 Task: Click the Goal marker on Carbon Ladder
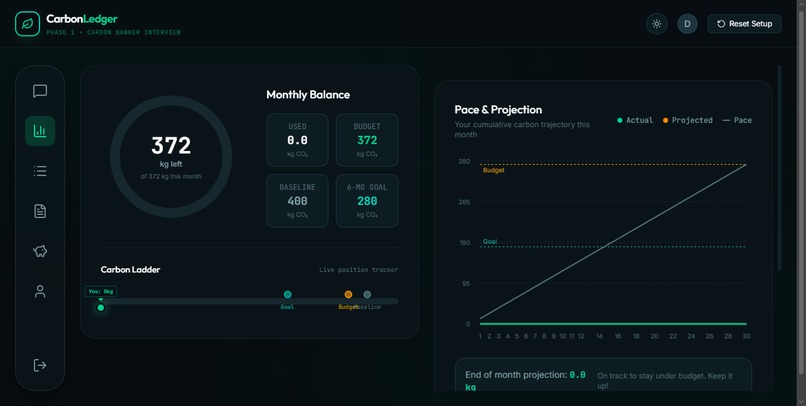pos(287,294)
